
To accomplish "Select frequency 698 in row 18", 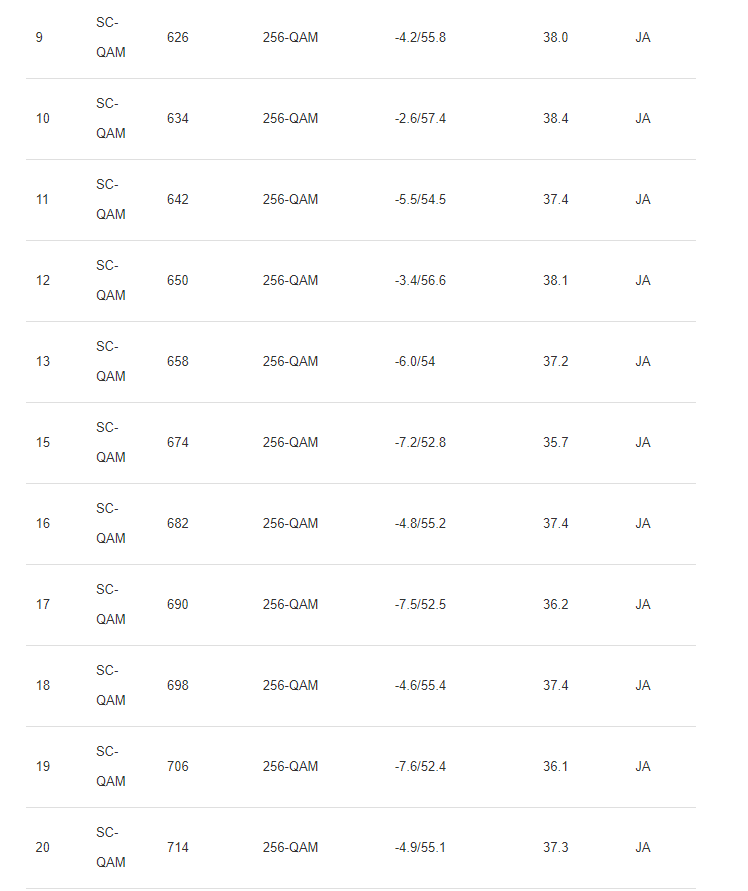I will (x=178, y=685).
